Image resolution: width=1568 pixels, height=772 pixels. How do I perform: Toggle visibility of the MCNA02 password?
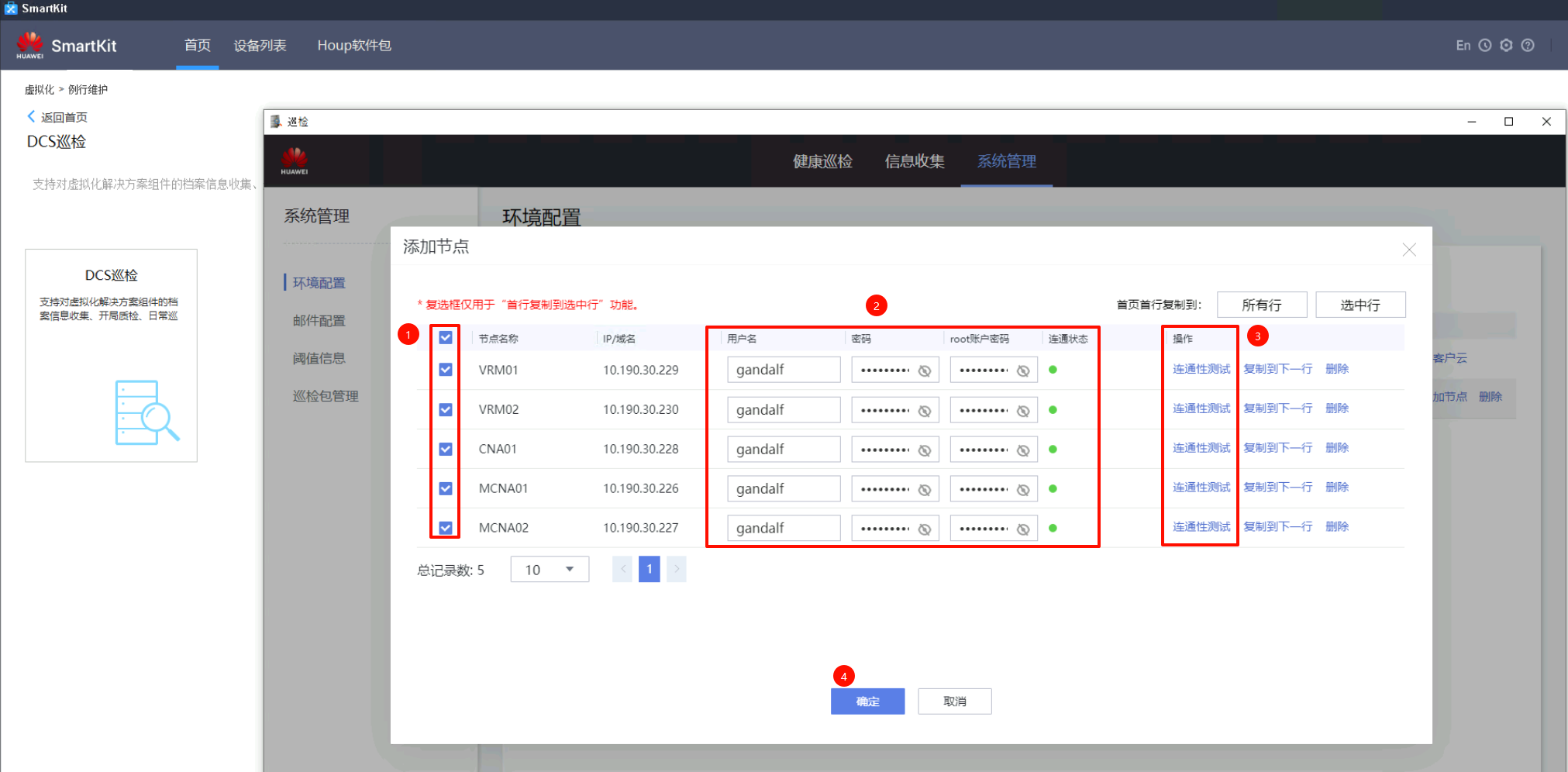click(924, 529)
